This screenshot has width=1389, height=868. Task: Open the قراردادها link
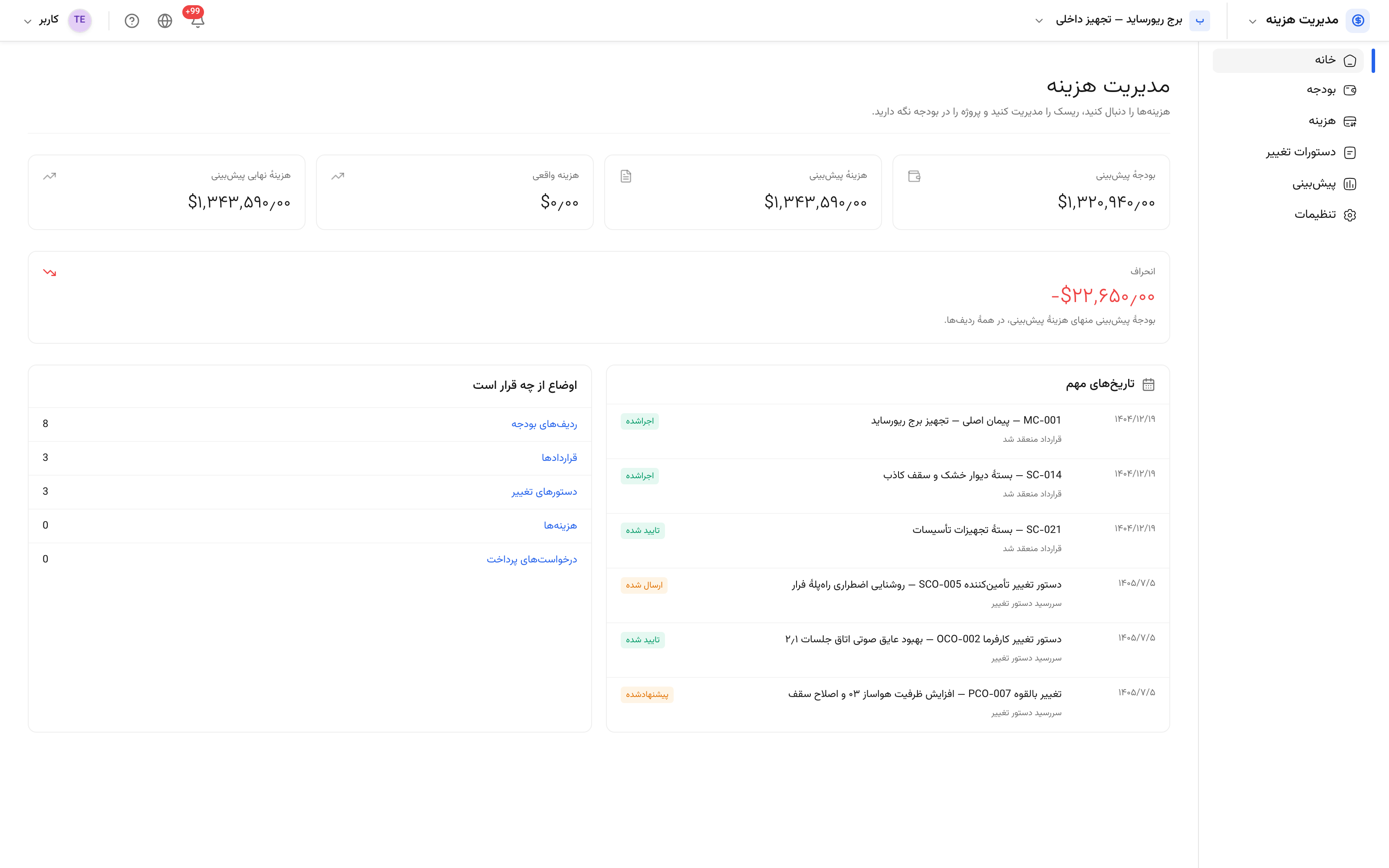click(x=560, y=458)
